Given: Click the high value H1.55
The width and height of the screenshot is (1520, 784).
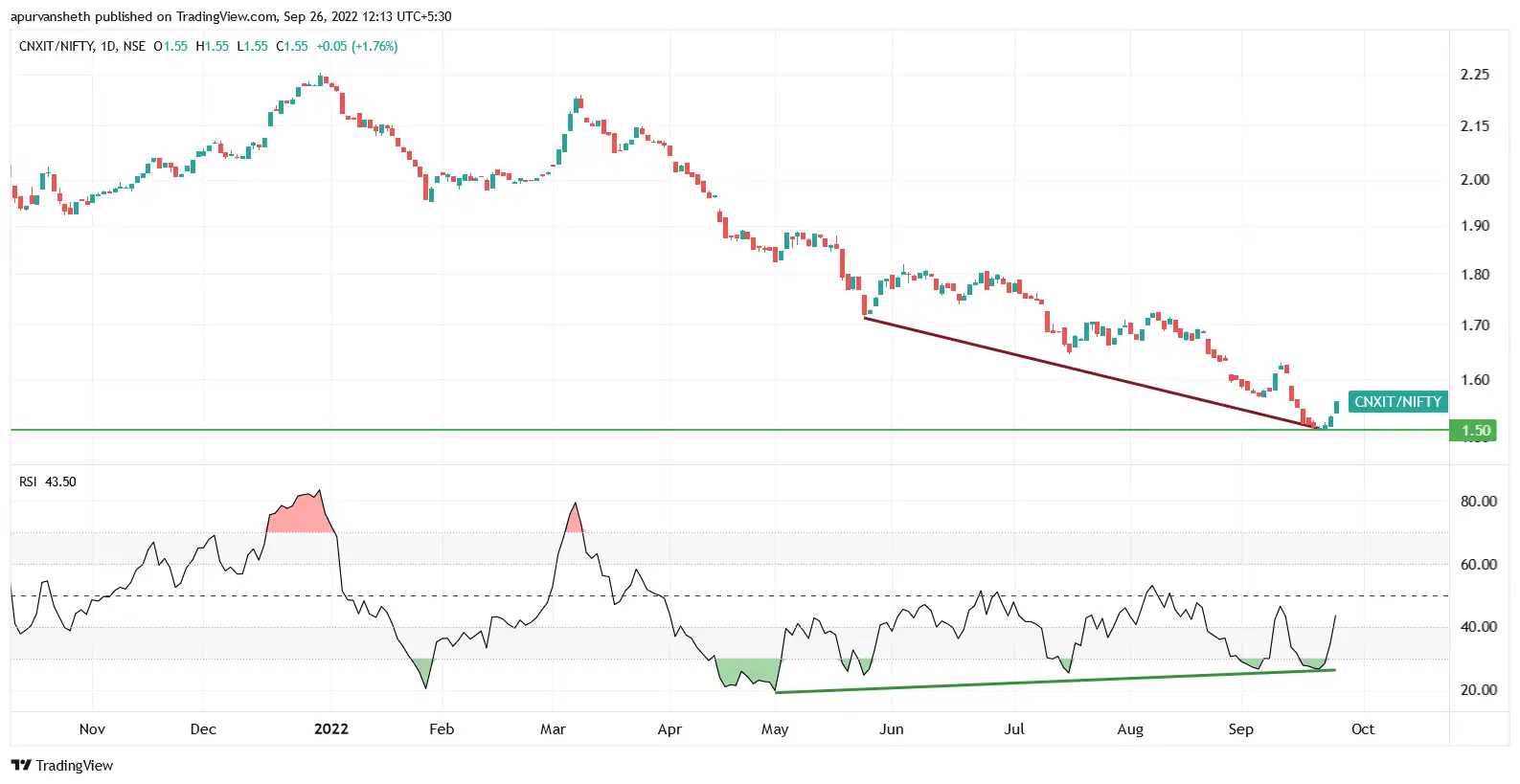Looking at the screenshot, I should (213, 46).
